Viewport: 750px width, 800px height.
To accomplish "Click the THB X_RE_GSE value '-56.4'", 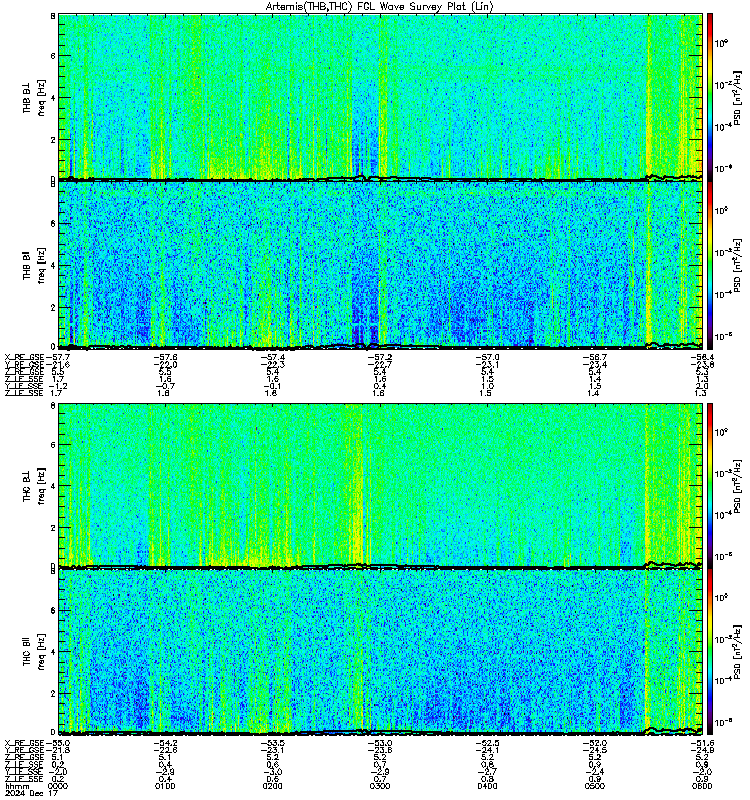I will pyautogui.click(x=703, y=357).
